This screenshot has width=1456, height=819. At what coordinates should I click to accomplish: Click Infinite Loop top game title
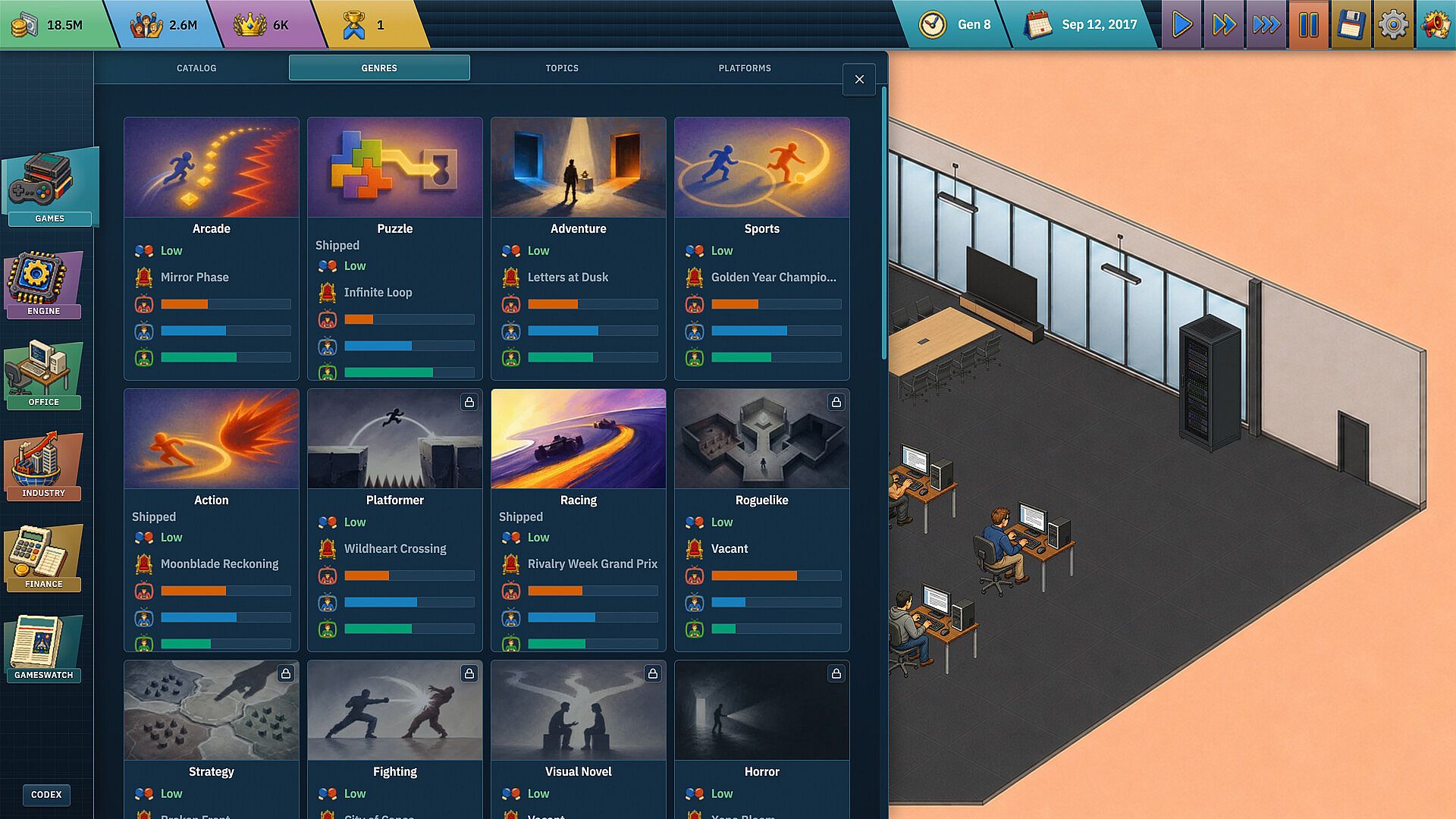point(378,293)
